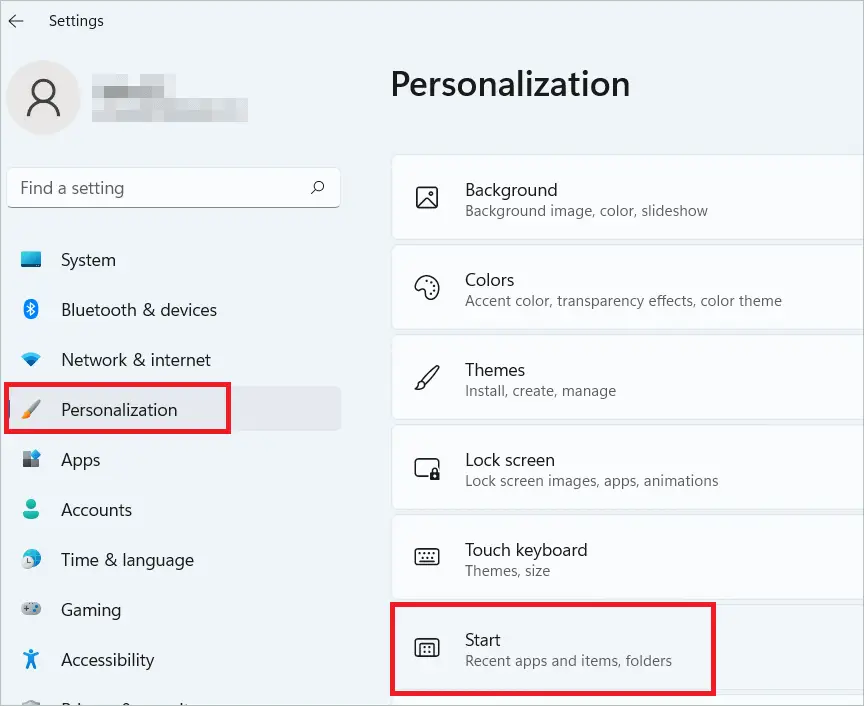Click the Find a setting search box
The image size is (864, 706).
(150, 188)
